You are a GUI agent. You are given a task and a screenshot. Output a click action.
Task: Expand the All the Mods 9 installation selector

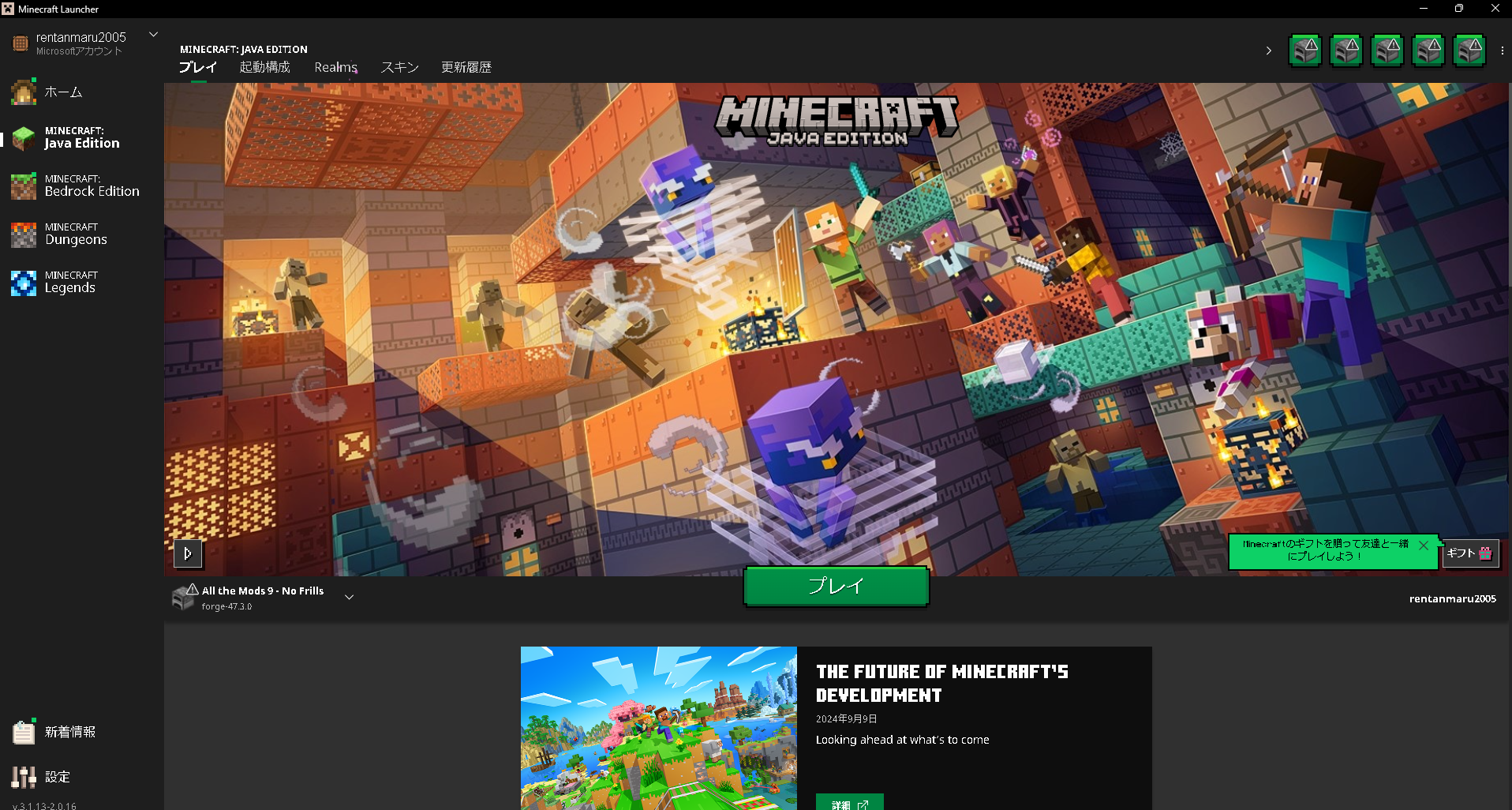[x=349, y=598]
